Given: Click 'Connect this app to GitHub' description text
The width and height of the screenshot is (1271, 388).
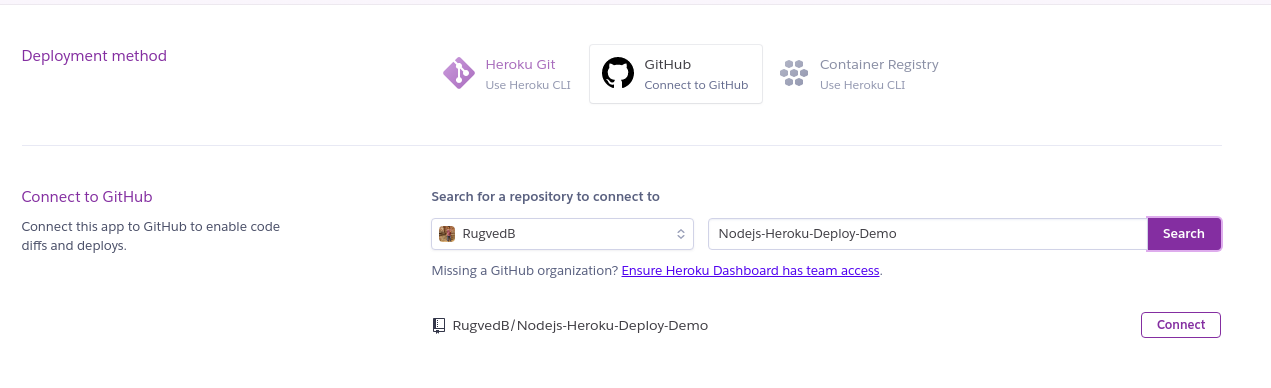Looking at the screenshot, I should (x=151, y=236).
